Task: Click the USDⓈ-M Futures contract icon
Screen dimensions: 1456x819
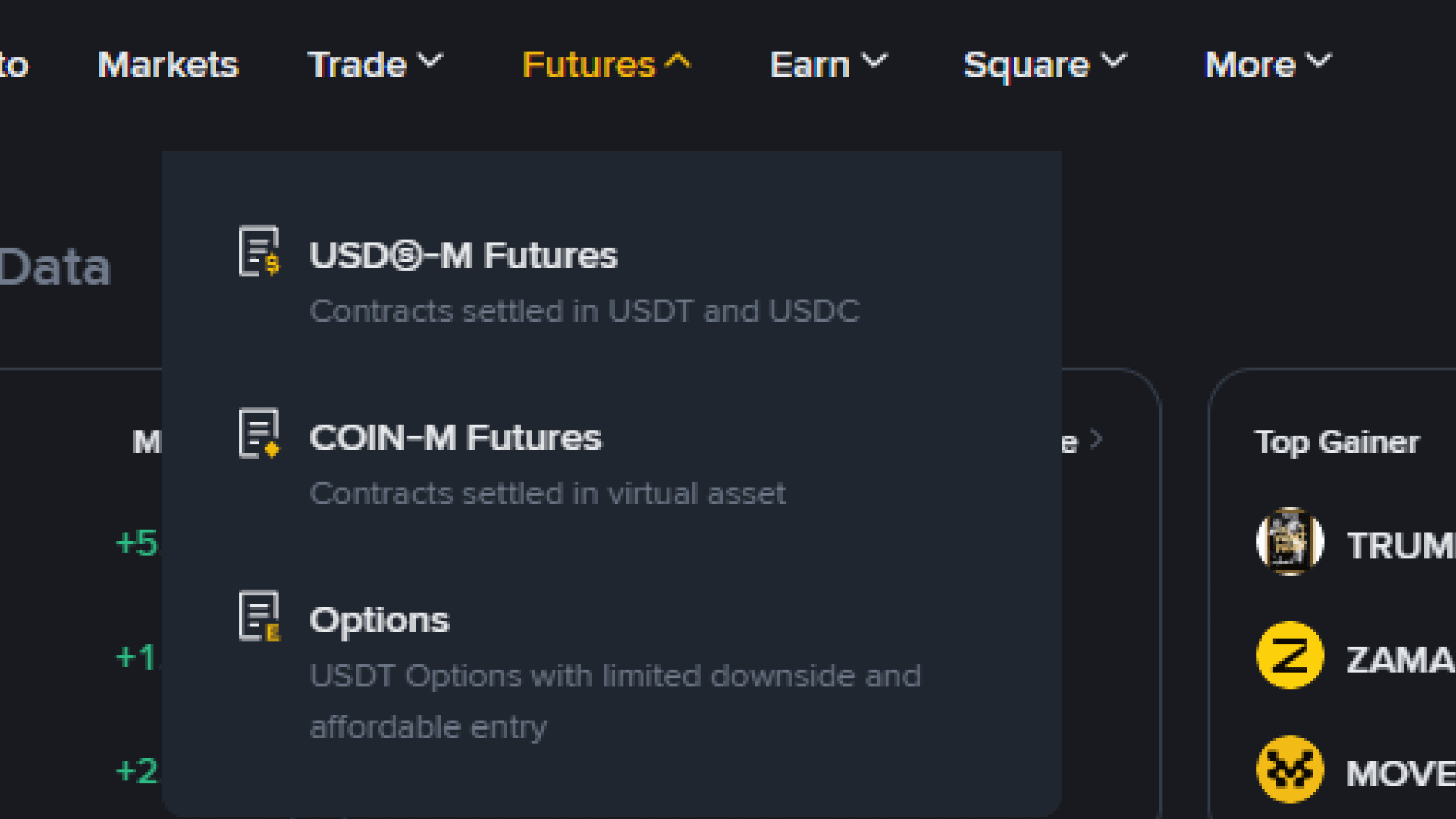Action: pyautogui.click(x=259, y=251)
